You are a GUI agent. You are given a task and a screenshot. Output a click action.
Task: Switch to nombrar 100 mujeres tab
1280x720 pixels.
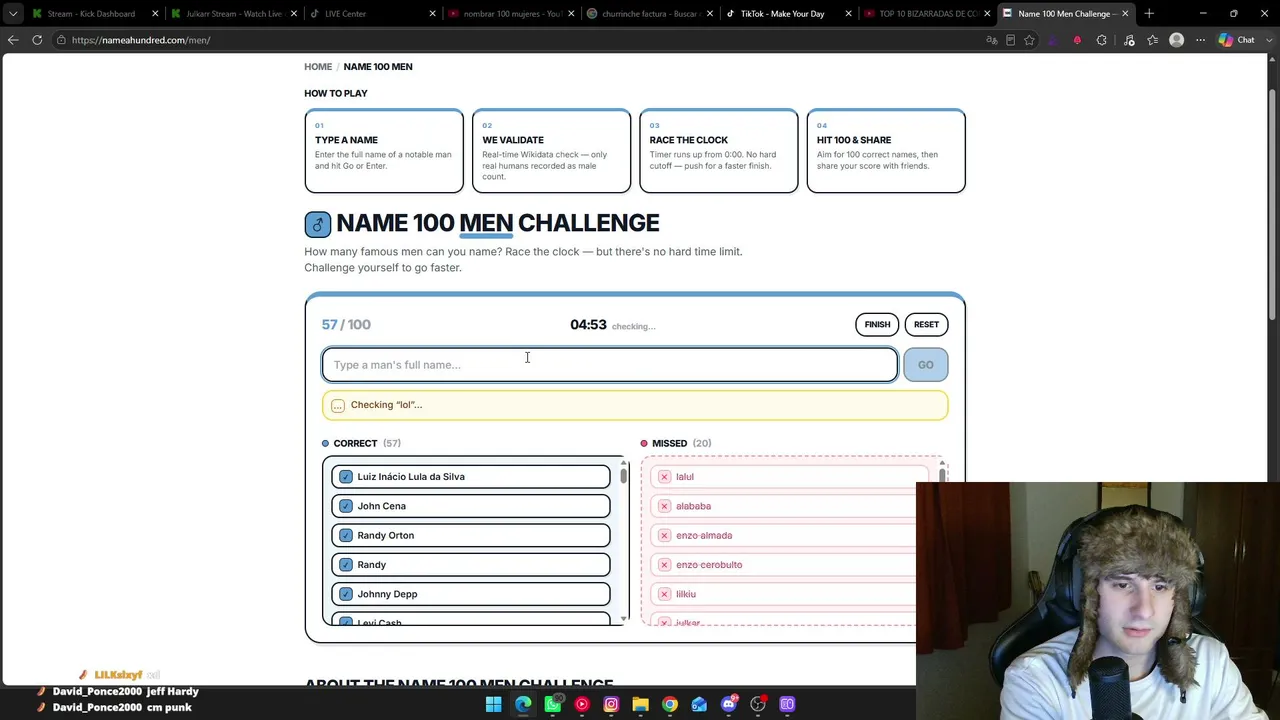pos(511,13)
